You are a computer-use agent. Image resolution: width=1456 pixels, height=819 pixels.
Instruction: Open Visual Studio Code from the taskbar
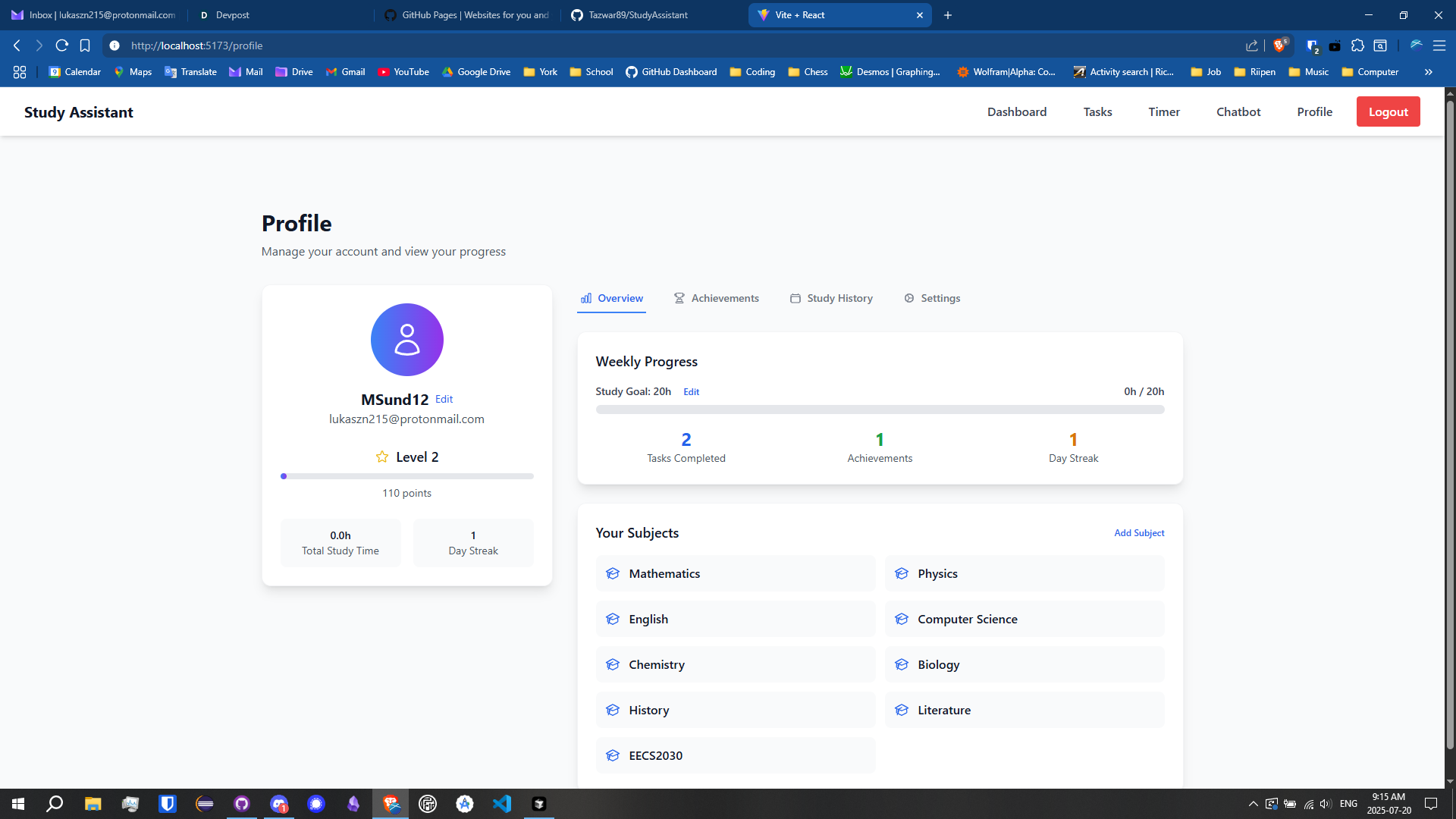click(502, 804)
